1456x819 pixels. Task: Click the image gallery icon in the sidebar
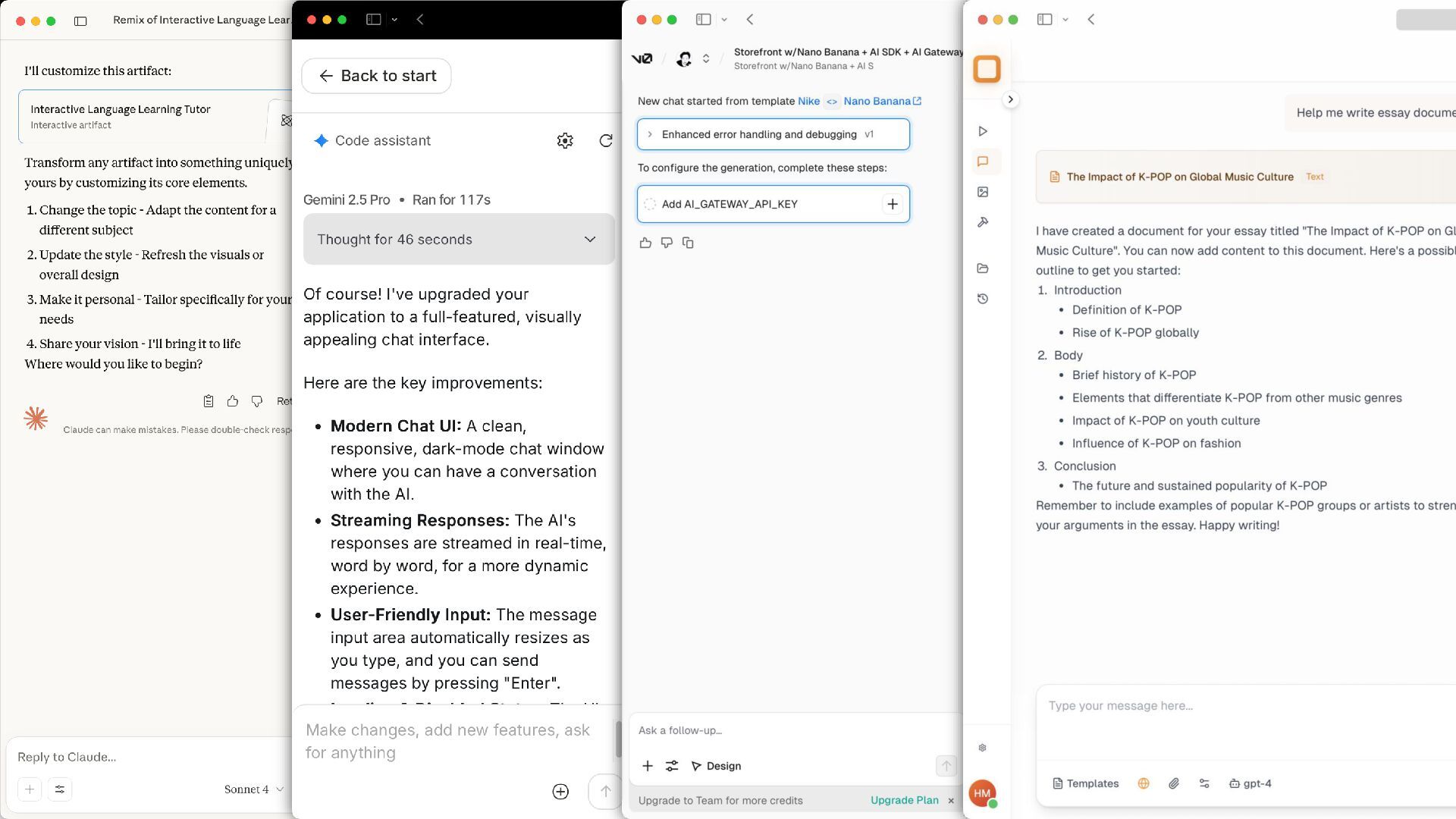coord(983,193)
